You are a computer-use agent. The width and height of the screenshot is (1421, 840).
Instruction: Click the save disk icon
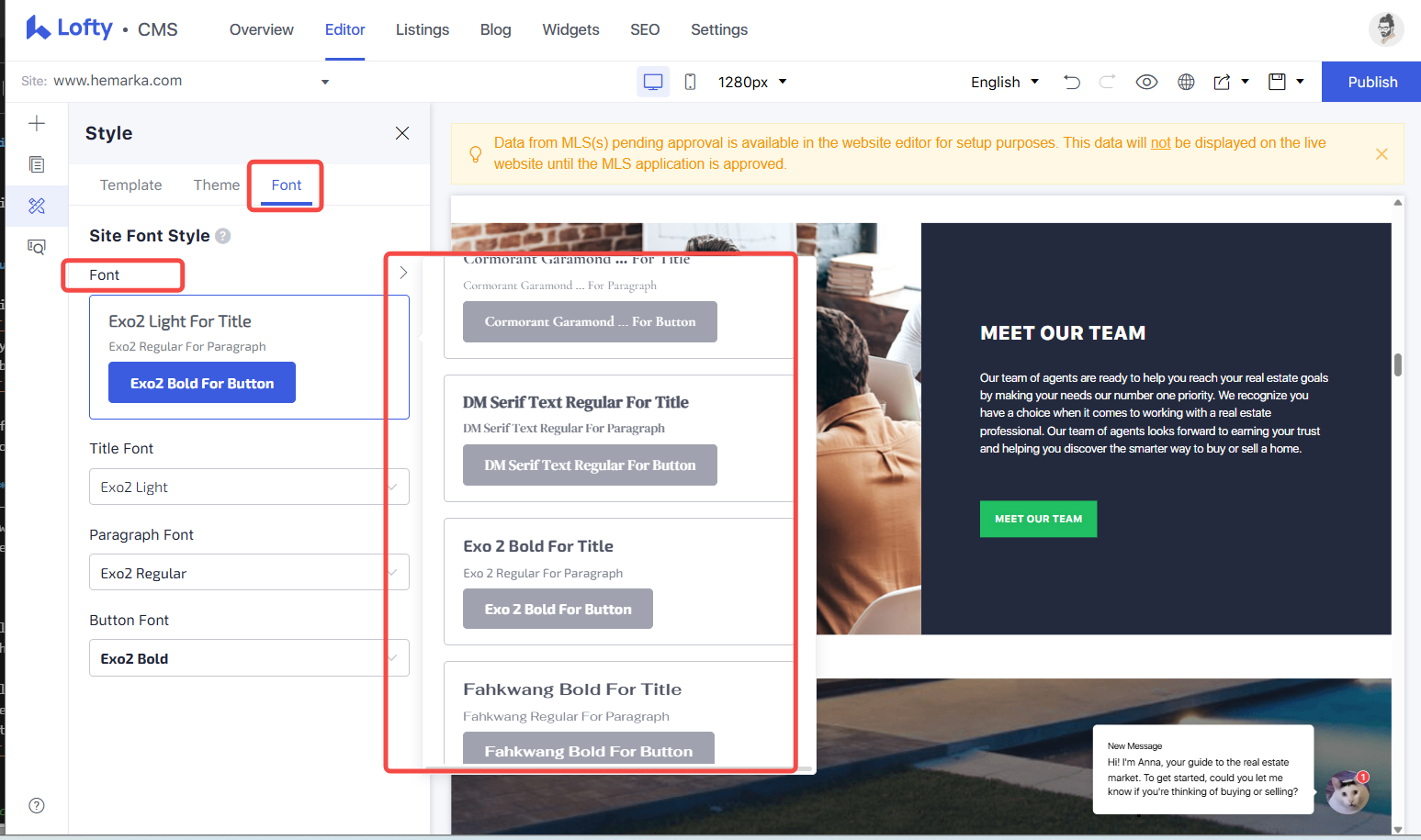[x=1277, y=82]
